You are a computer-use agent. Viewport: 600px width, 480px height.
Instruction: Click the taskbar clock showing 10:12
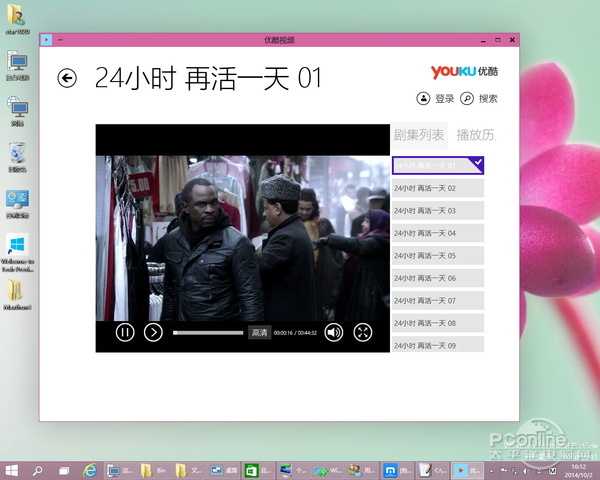pyautogui.click(x=579, y=470)
